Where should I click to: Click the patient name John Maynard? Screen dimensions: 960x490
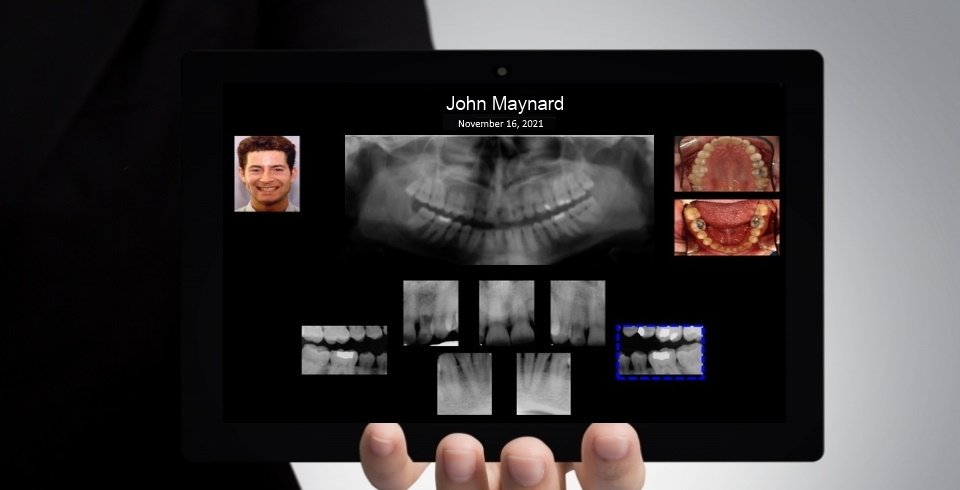504,104
